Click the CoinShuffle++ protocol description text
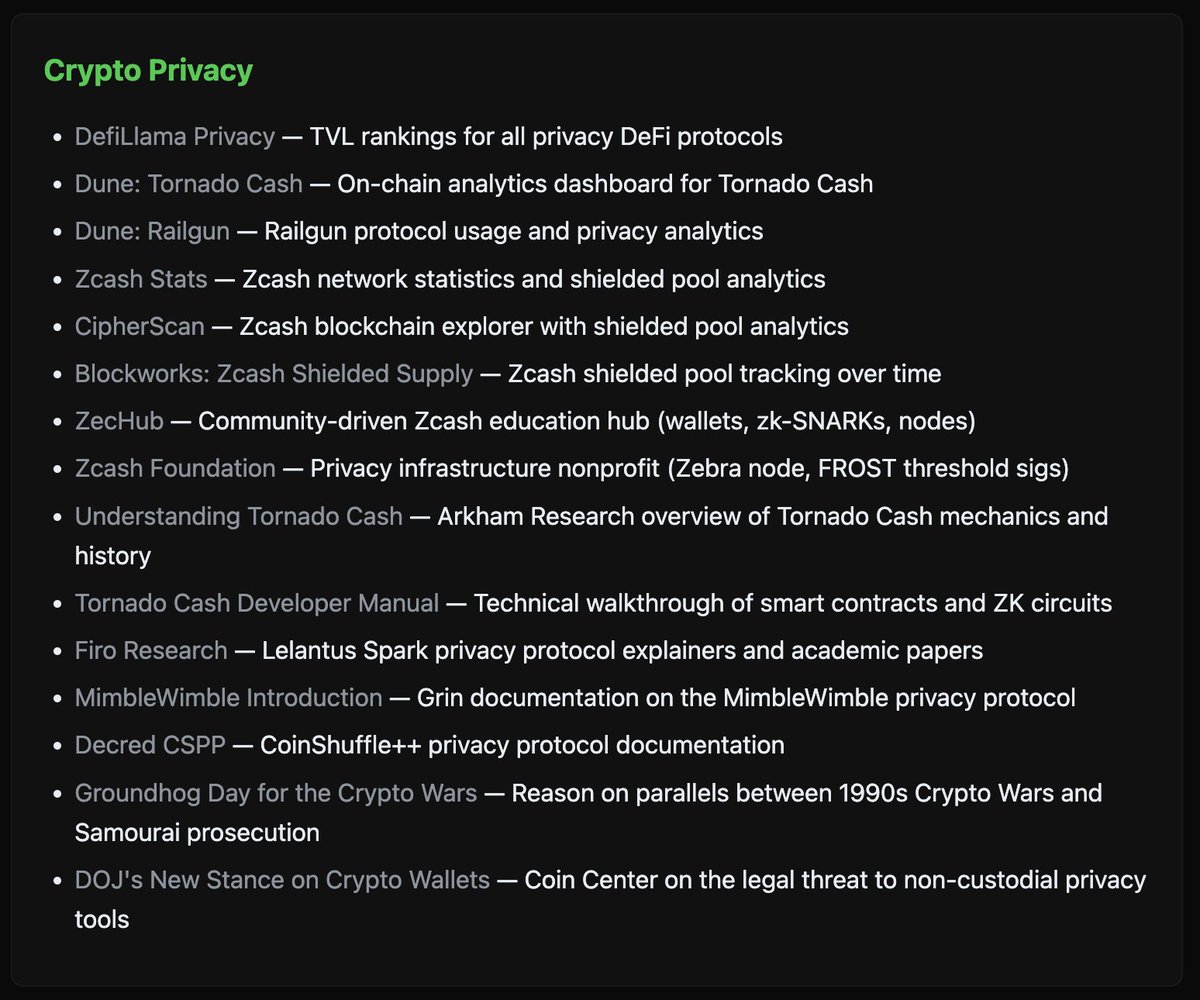 [522, 745]
